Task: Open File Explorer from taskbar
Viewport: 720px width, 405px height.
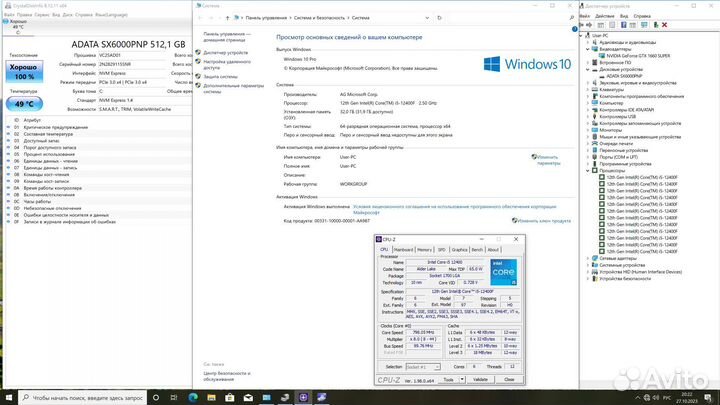Action: [211, 397]
